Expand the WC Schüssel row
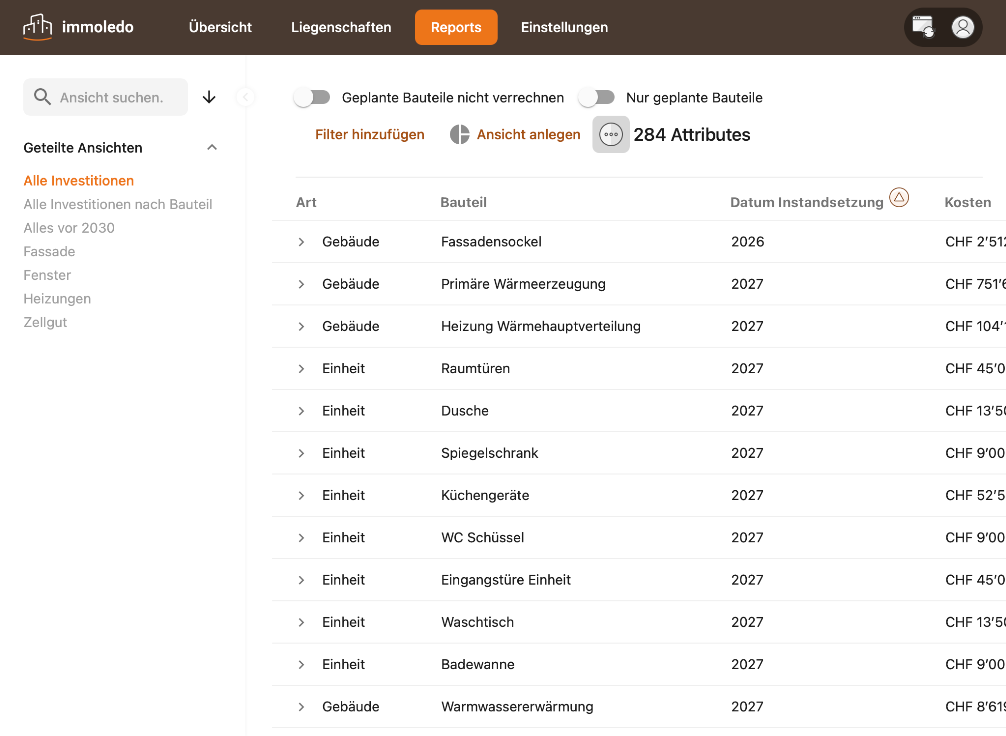The image size is (1006, 736). coord(301,538)
